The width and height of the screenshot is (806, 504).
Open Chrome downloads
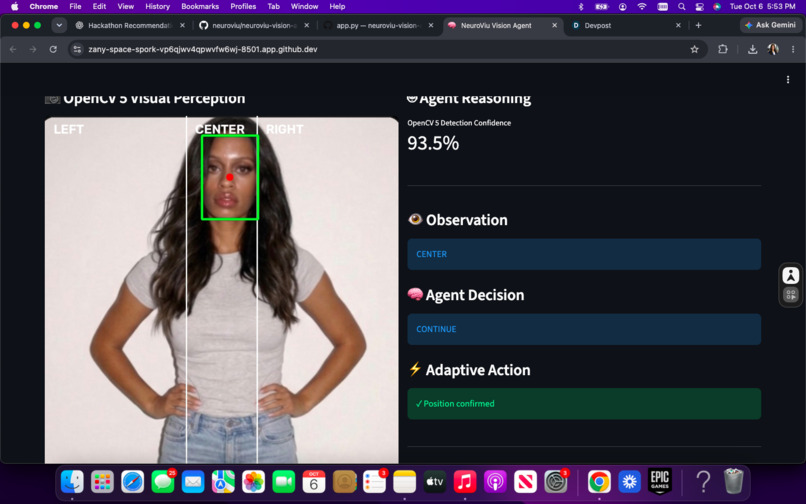coord(753,49)
